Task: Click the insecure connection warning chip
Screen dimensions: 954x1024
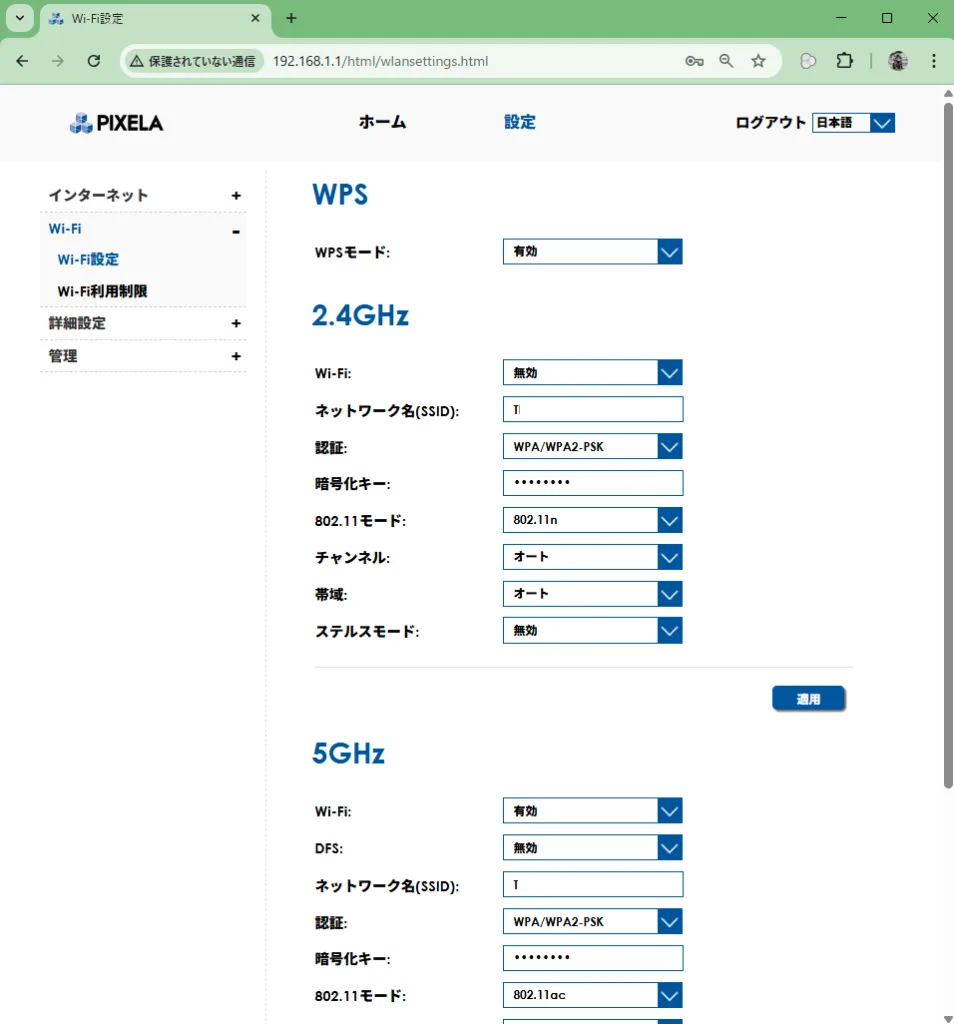Action: tap(193, 61)
